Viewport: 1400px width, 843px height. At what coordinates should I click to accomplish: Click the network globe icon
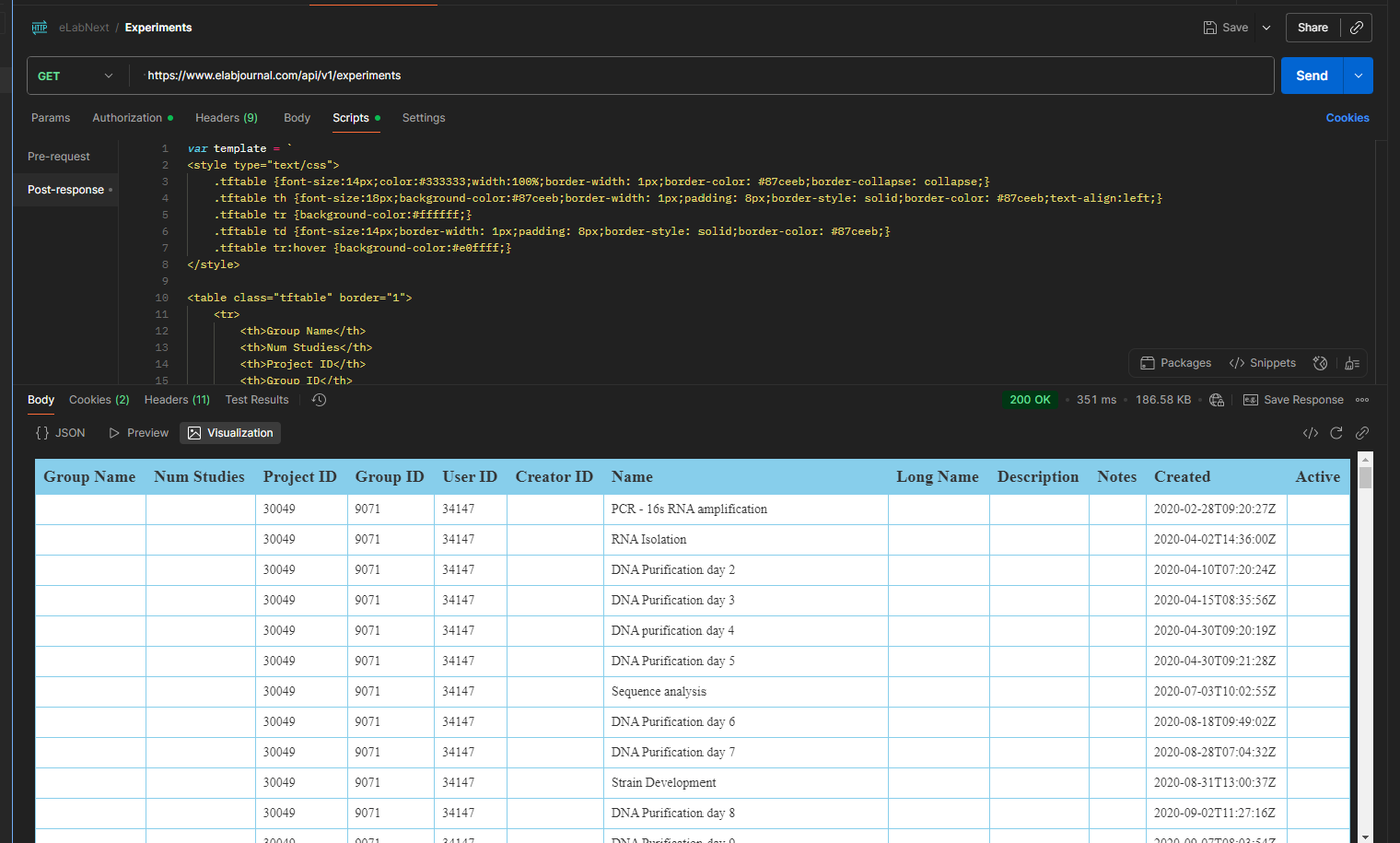point(1217,400)
